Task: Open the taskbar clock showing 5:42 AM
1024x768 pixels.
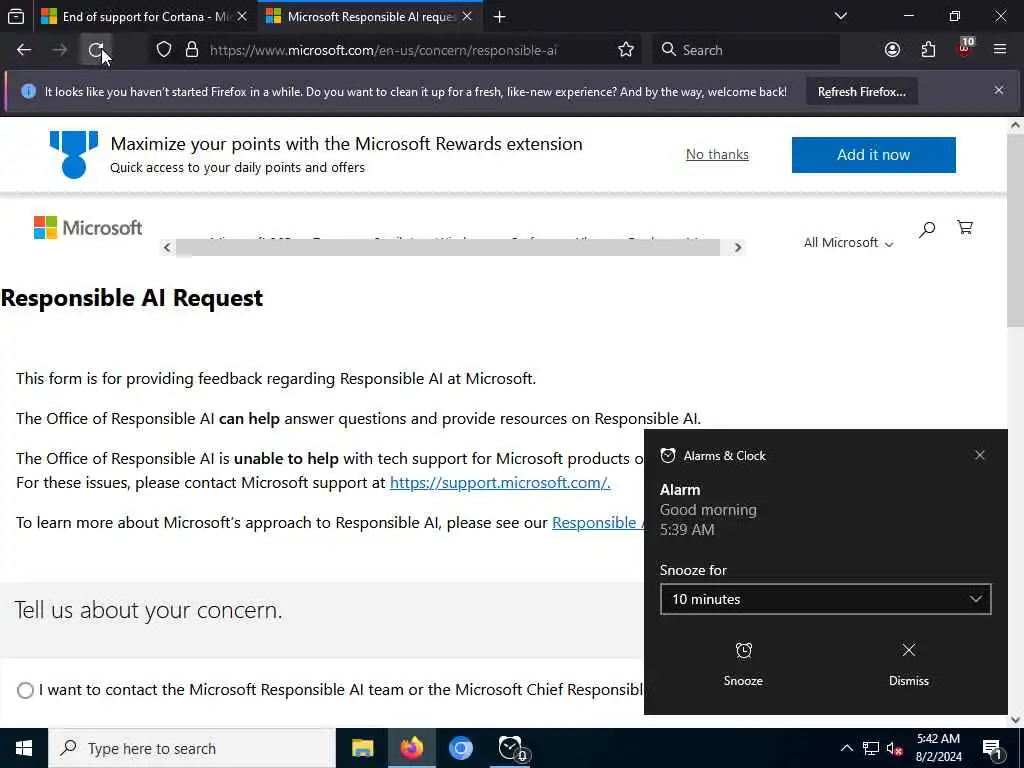Action: point(938,748)
